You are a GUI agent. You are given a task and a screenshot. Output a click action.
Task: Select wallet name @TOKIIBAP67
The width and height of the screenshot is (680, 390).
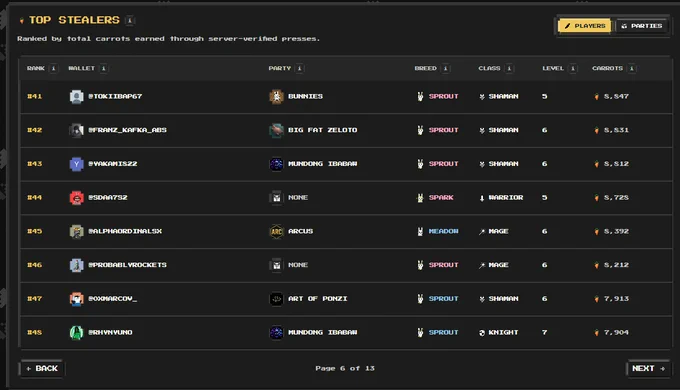[x=115, y=96]
